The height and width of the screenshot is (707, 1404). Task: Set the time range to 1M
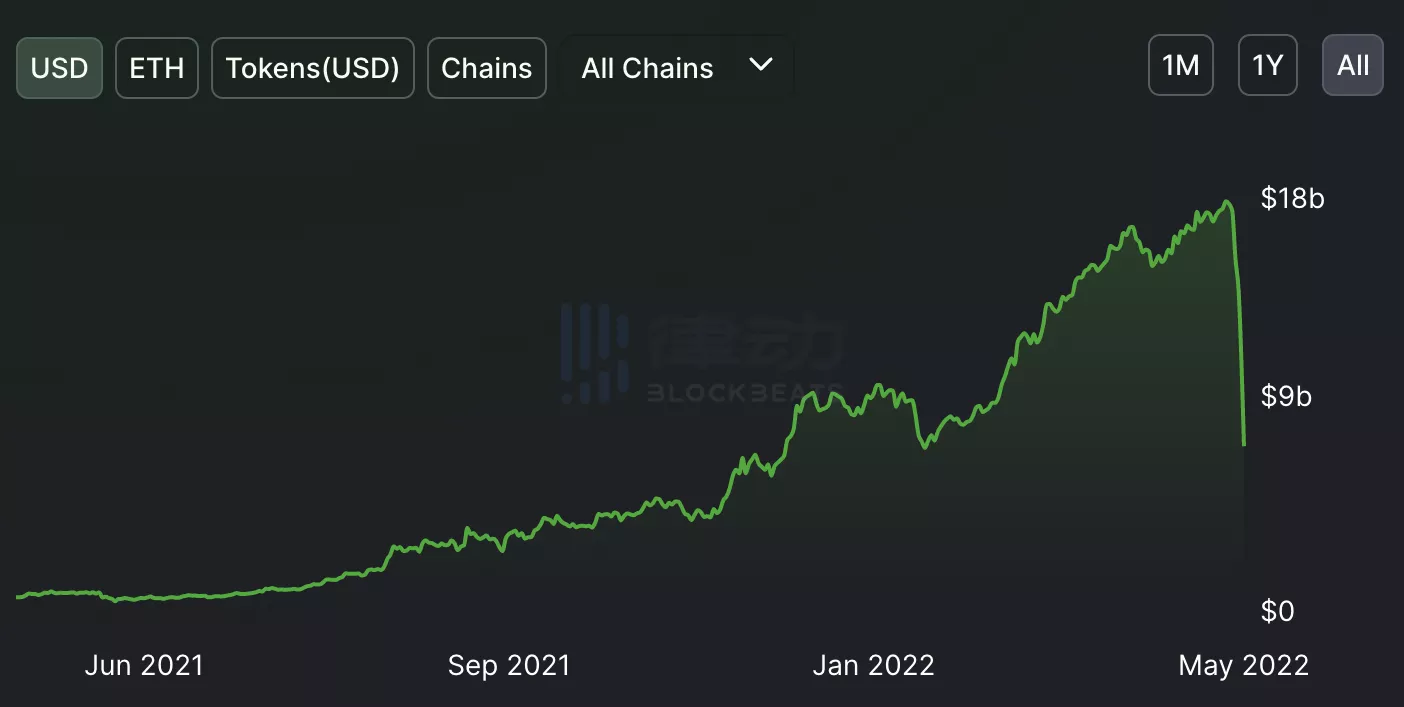pyautogui.click(x=1180, y=66)
